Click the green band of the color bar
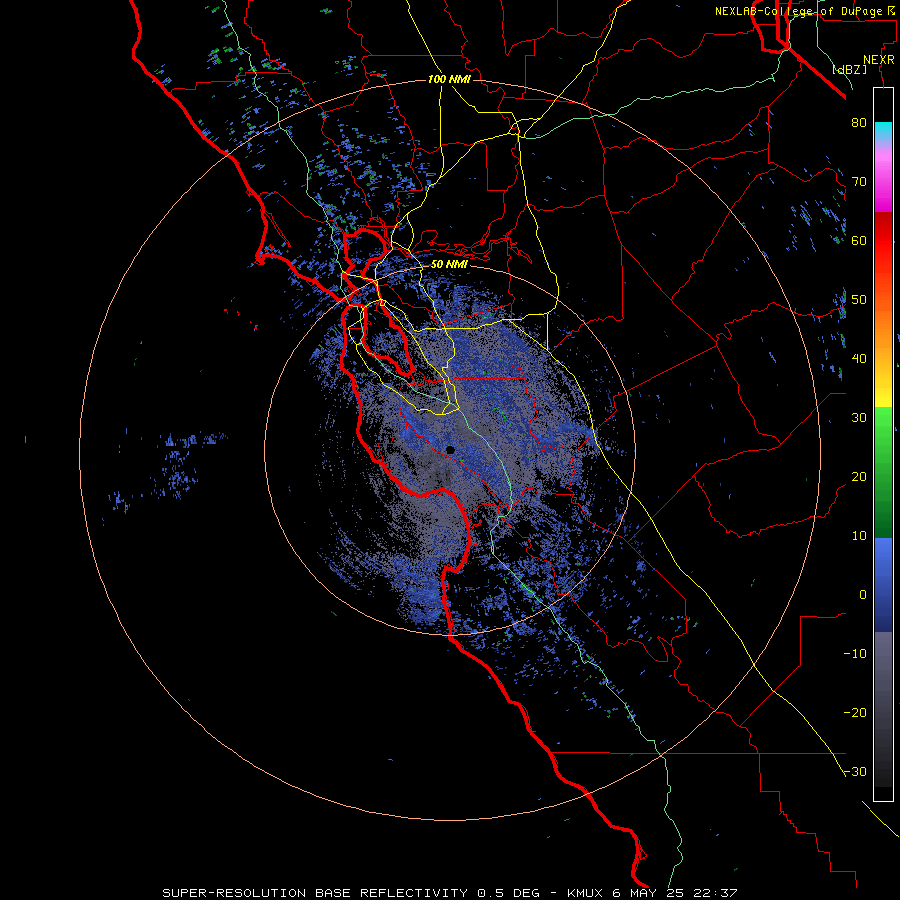This screenshot has height=900, width=900. (x=883, y=473)
